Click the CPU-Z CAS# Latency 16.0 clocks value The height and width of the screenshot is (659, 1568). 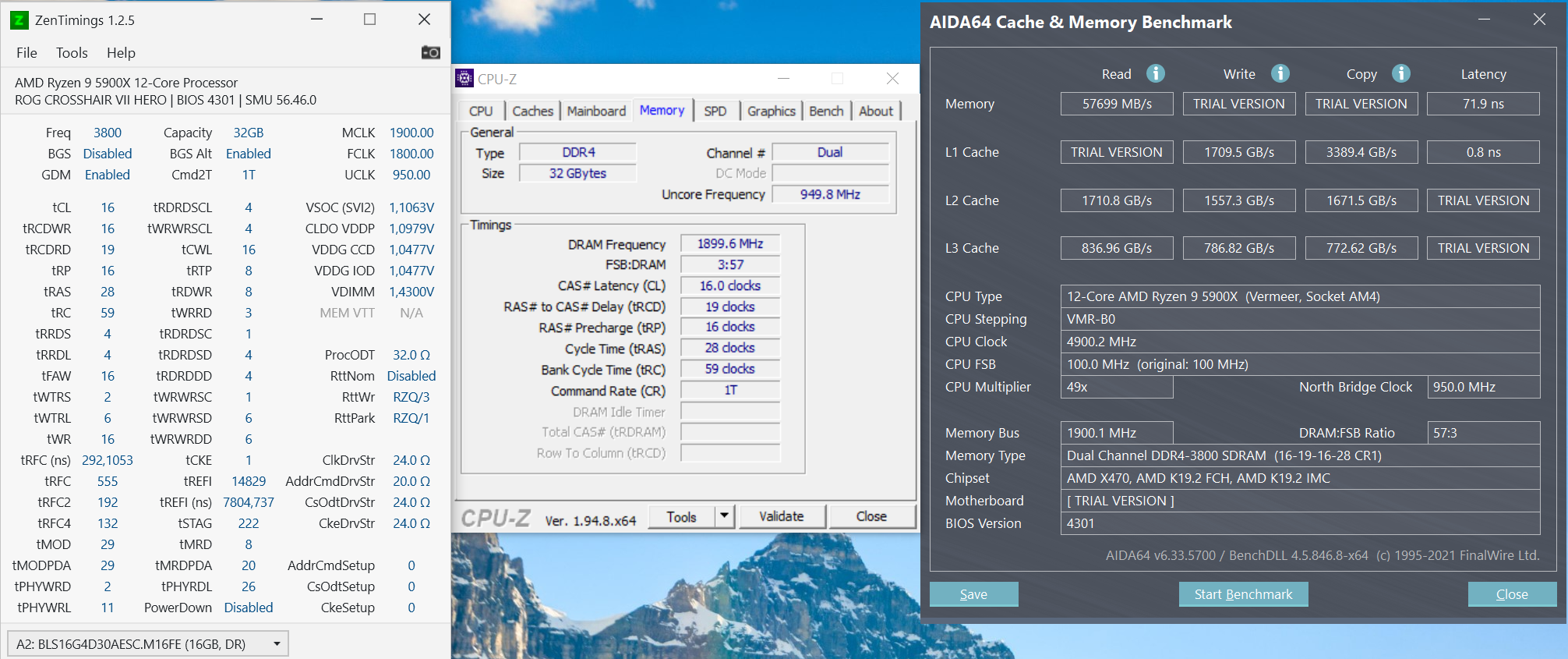click(730, 286)
